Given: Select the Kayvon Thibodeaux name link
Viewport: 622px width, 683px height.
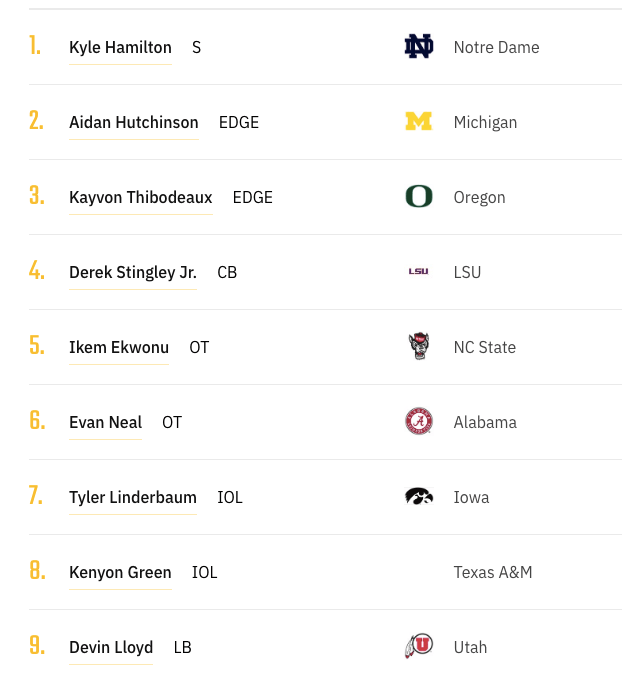Looking at the screenshot, I should [x=141, y=198].
